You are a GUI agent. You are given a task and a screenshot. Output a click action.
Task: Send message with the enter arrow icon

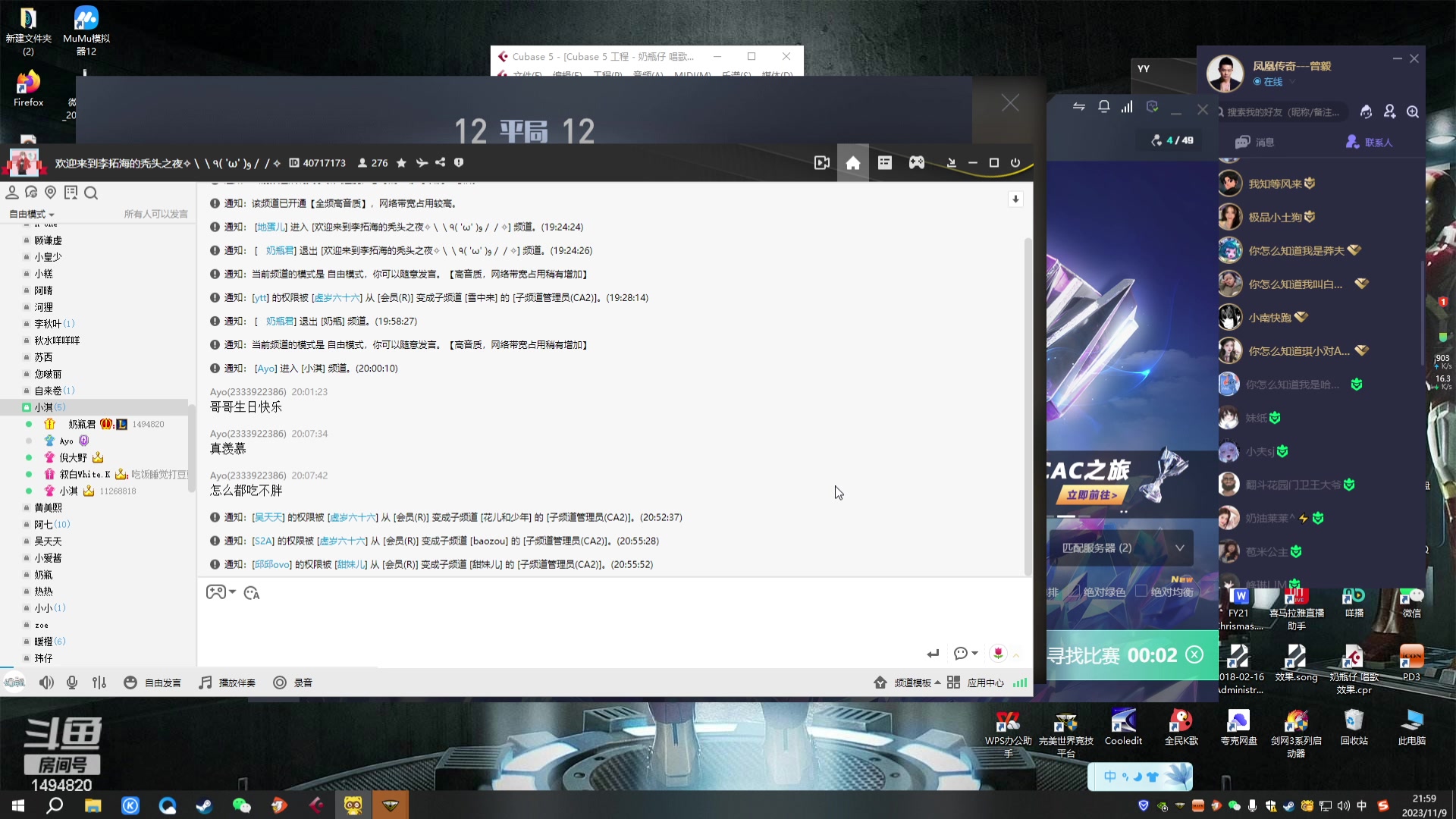pos(933,654)
